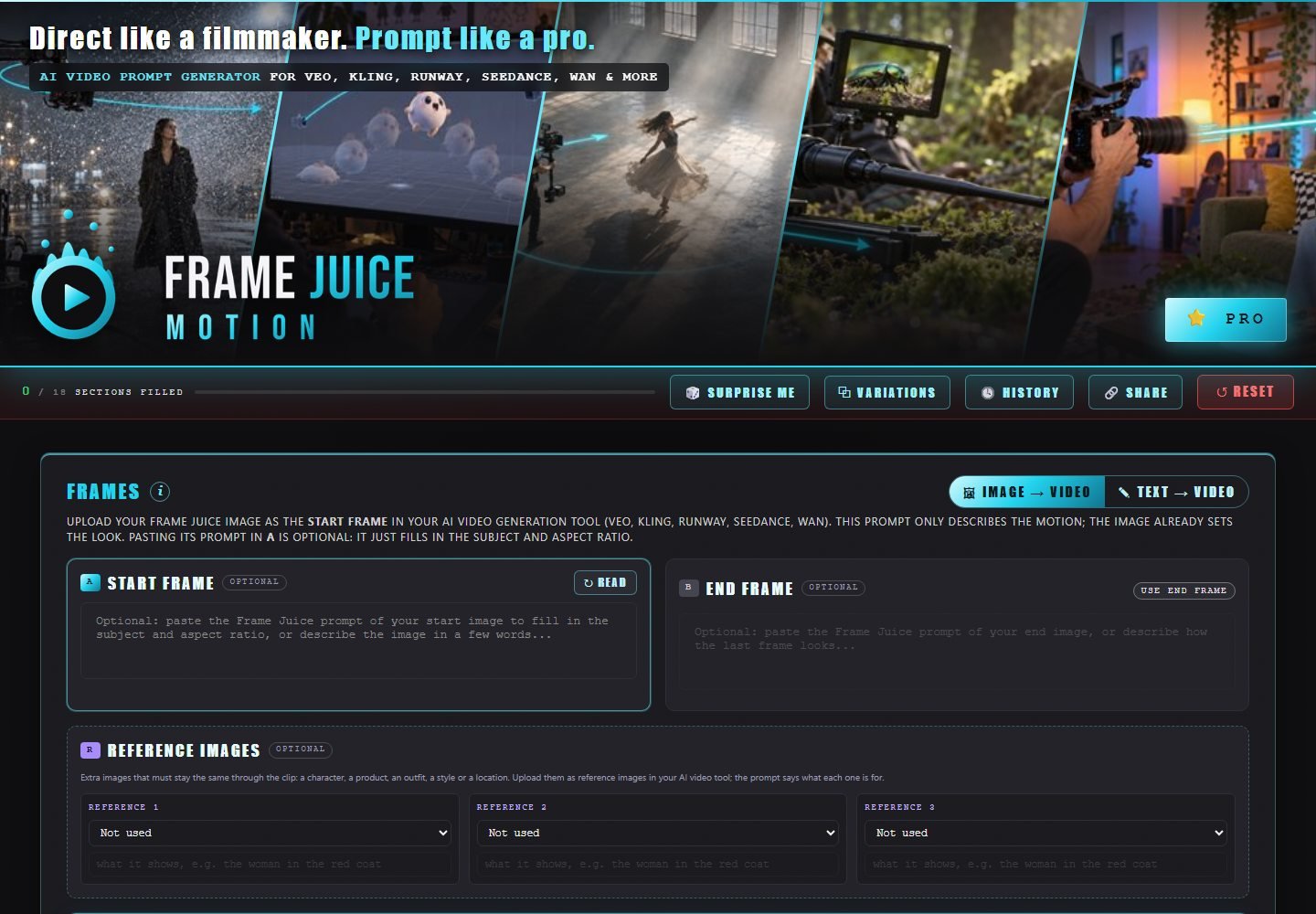Click the Reference 3 description field

point(1045,864)
